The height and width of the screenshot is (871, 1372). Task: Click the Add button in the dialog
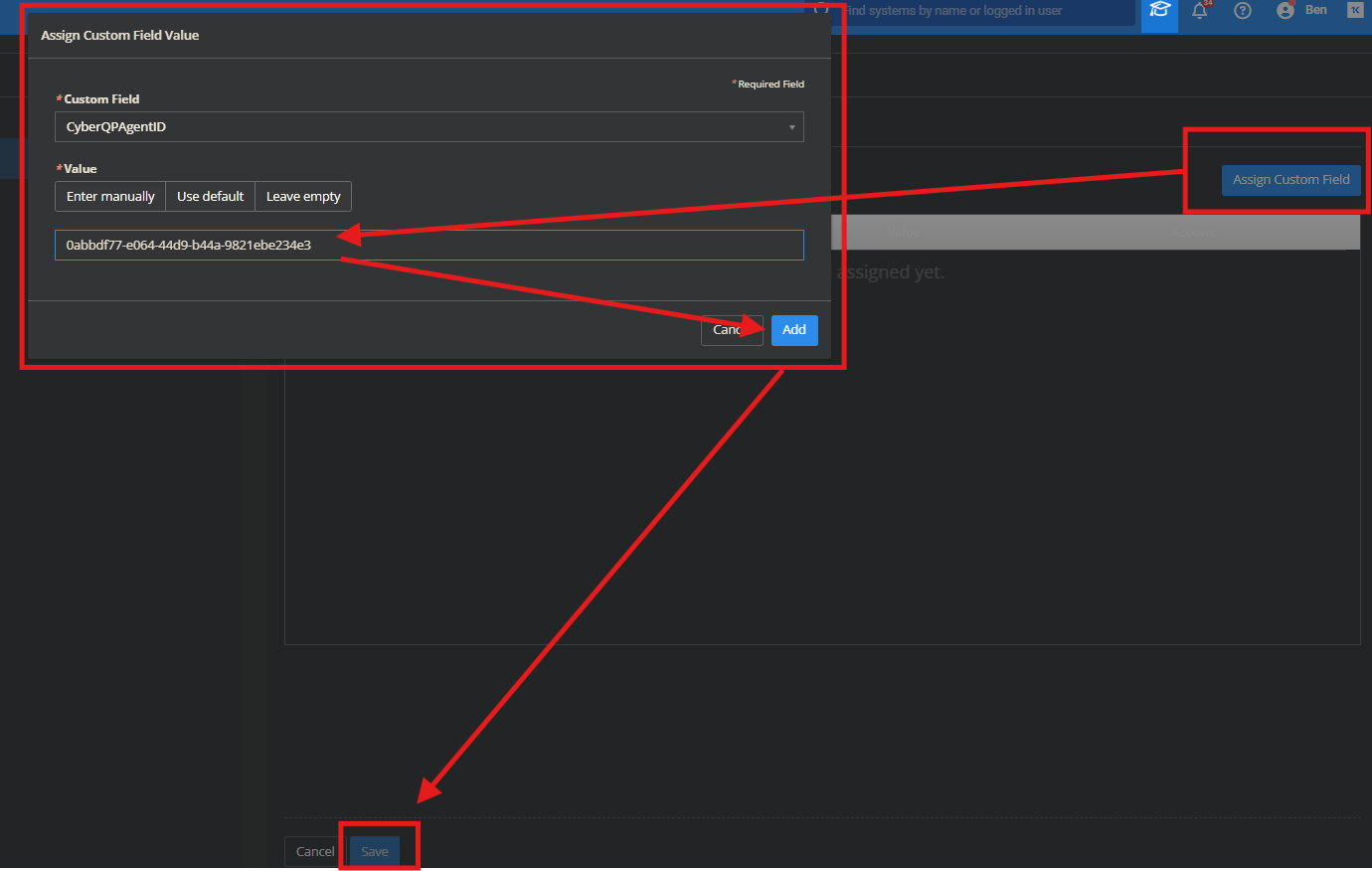pyautogui.click(x=793, y=329)
